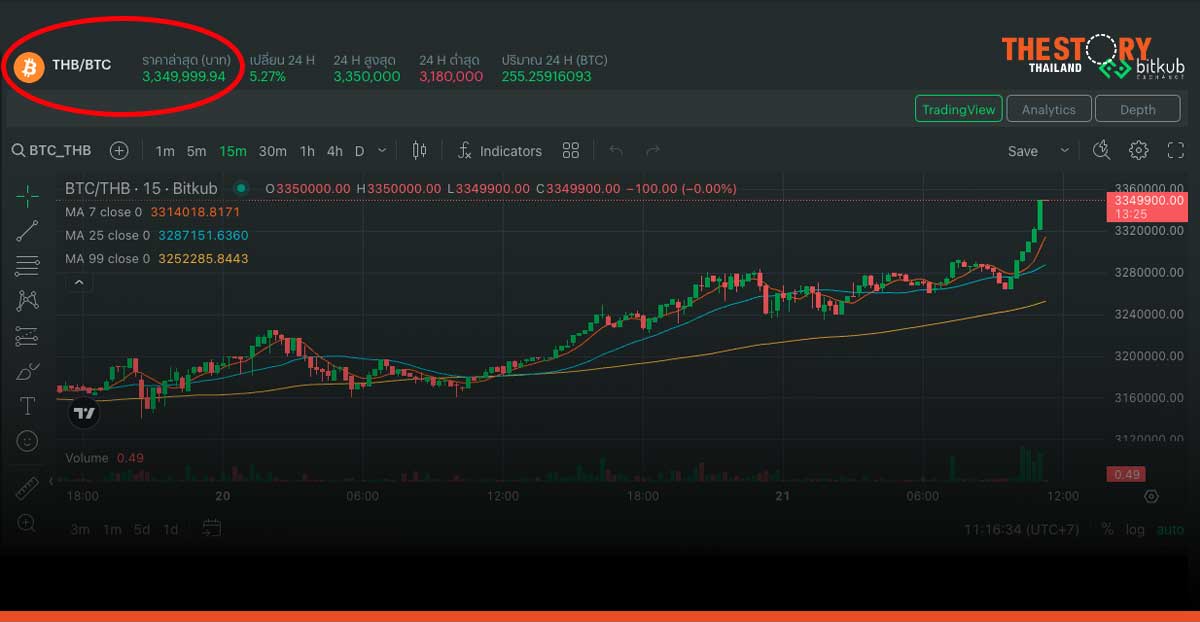
Task: Open the chart settings gear
Action: tap(1138, 150)
